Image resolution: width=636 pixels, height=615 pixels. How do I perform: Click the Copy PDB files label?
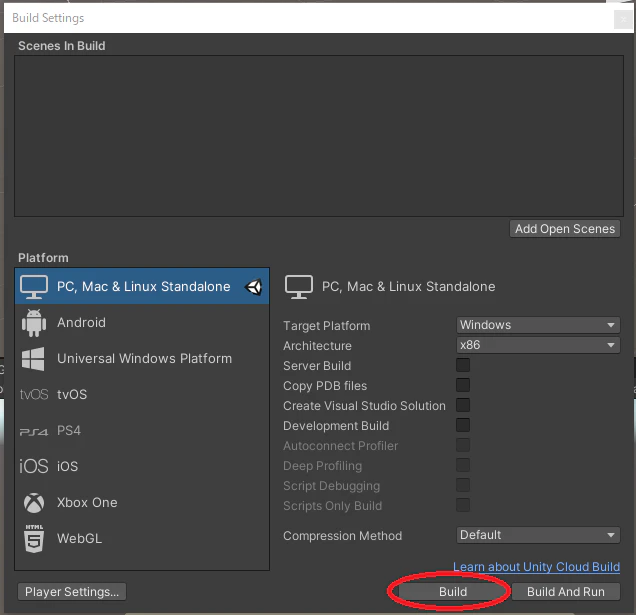pos(325,386)
